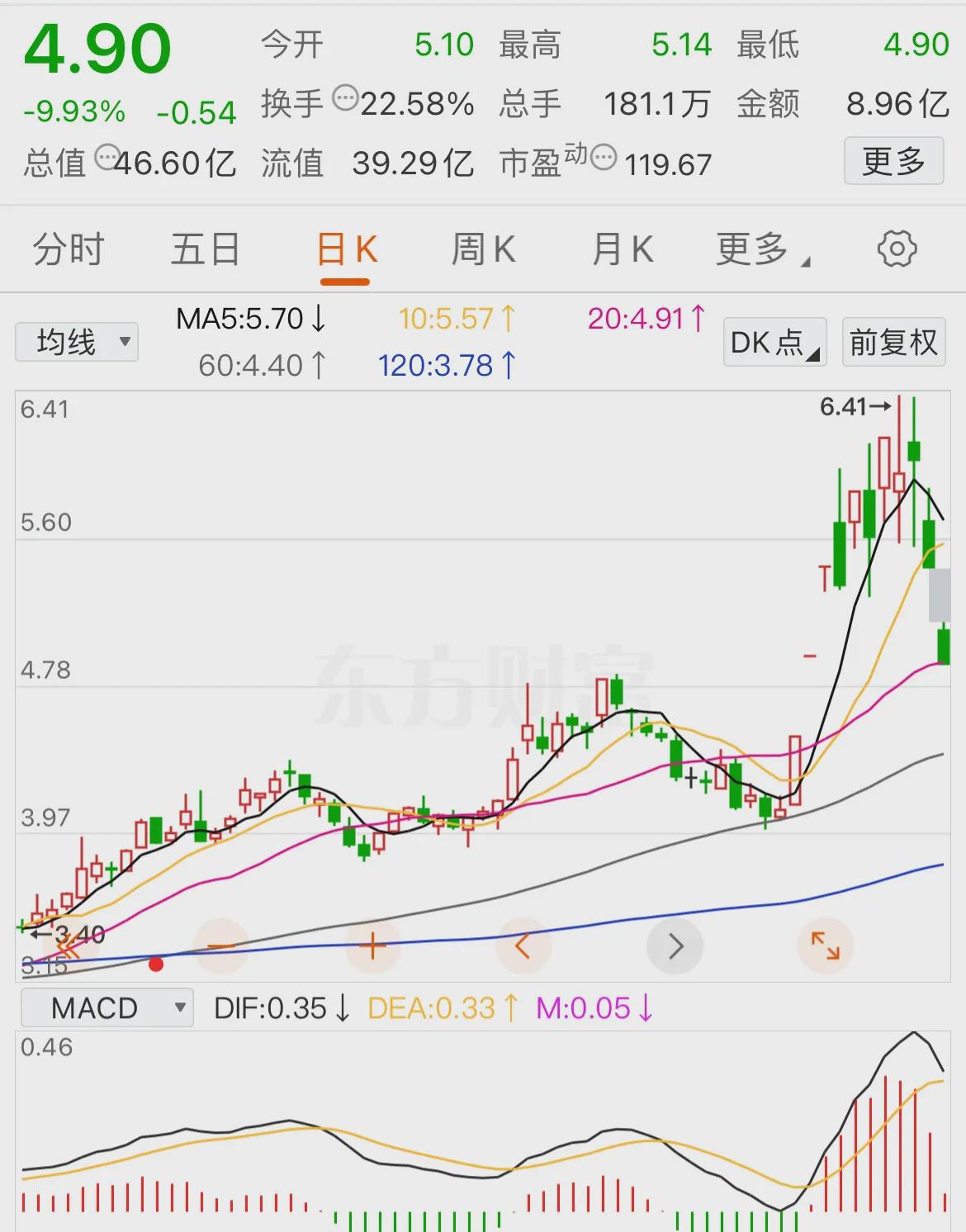Tap the -9.93% change percentage
966x1232 pixels.
[74, 111]
